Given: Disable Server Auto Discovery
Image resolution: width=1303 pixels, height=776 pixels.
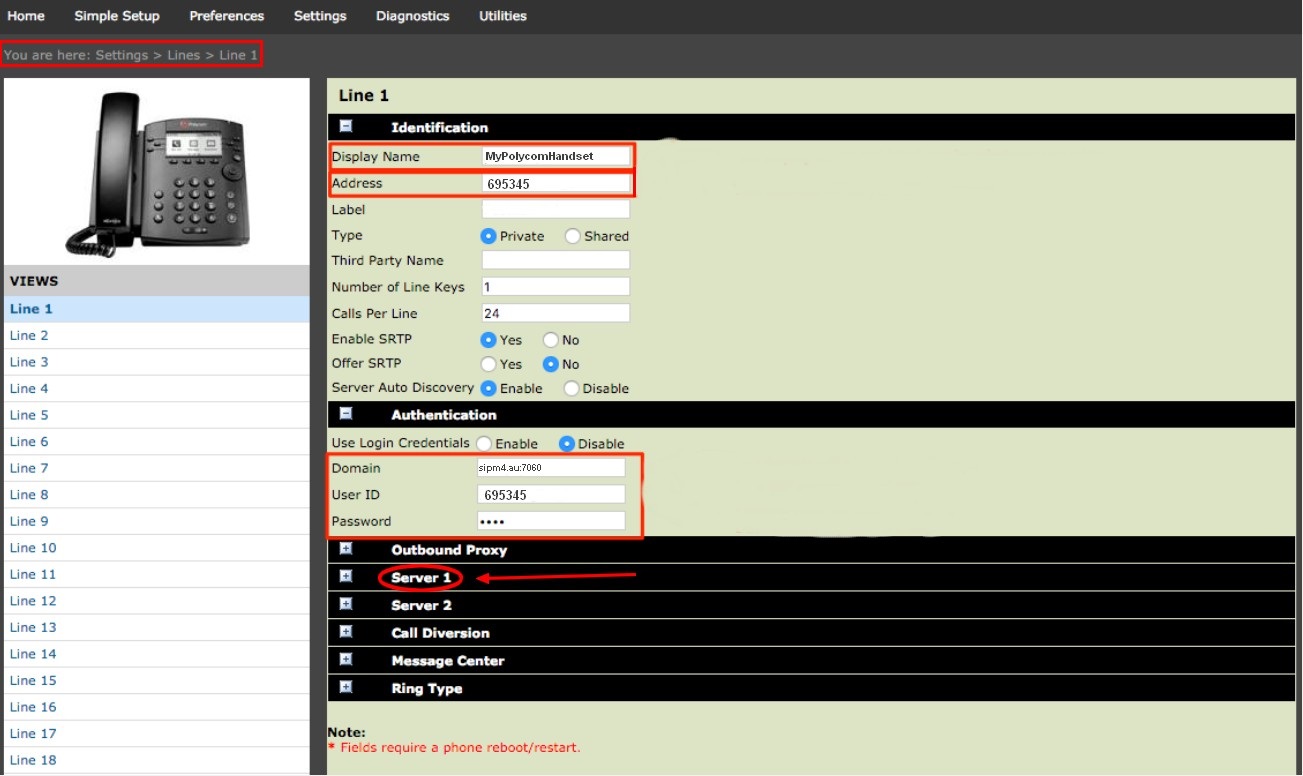Looking at the screenshot, I should (572, 388).
